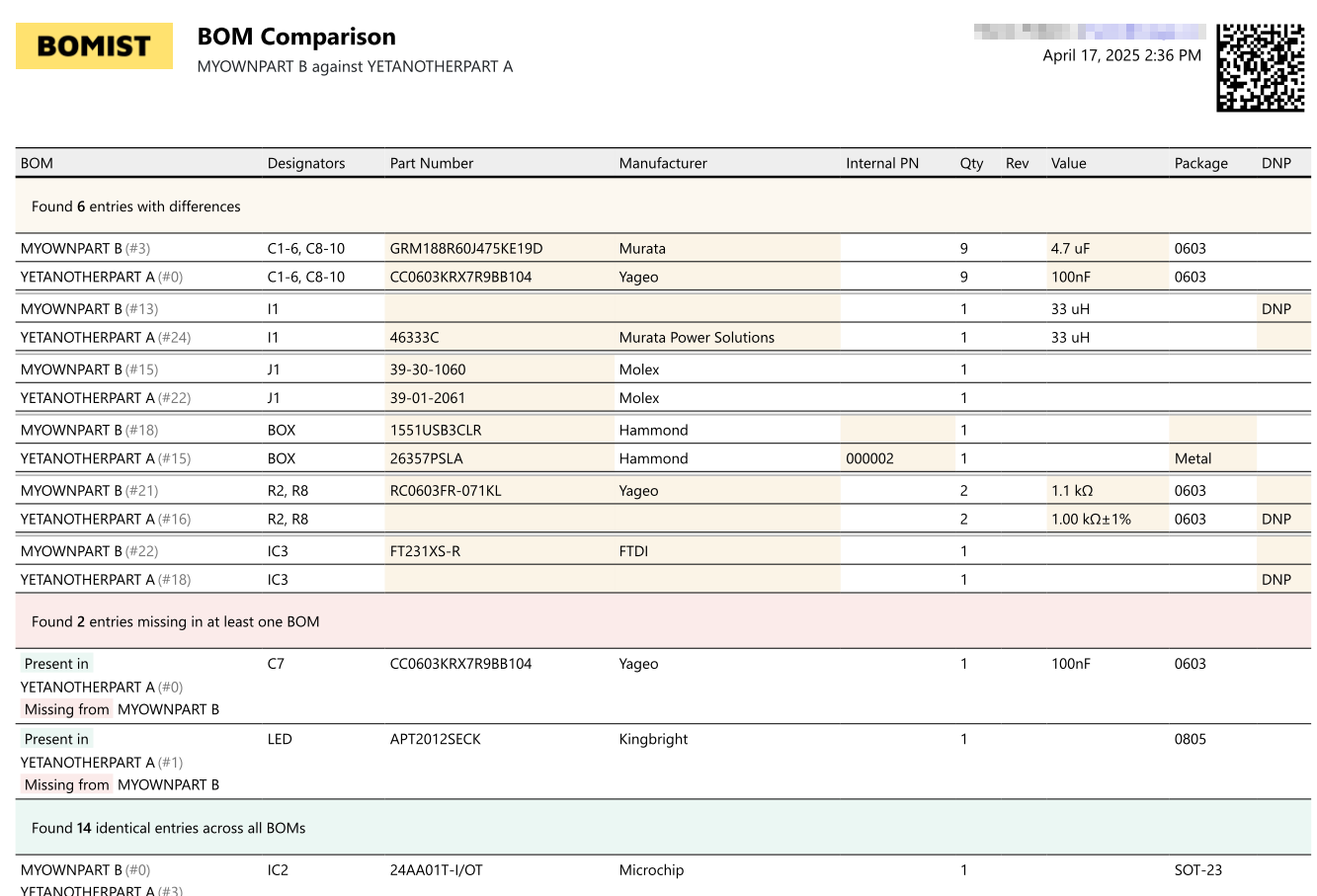Collapse the 6 entries with differences section

[x=136, y=206]
